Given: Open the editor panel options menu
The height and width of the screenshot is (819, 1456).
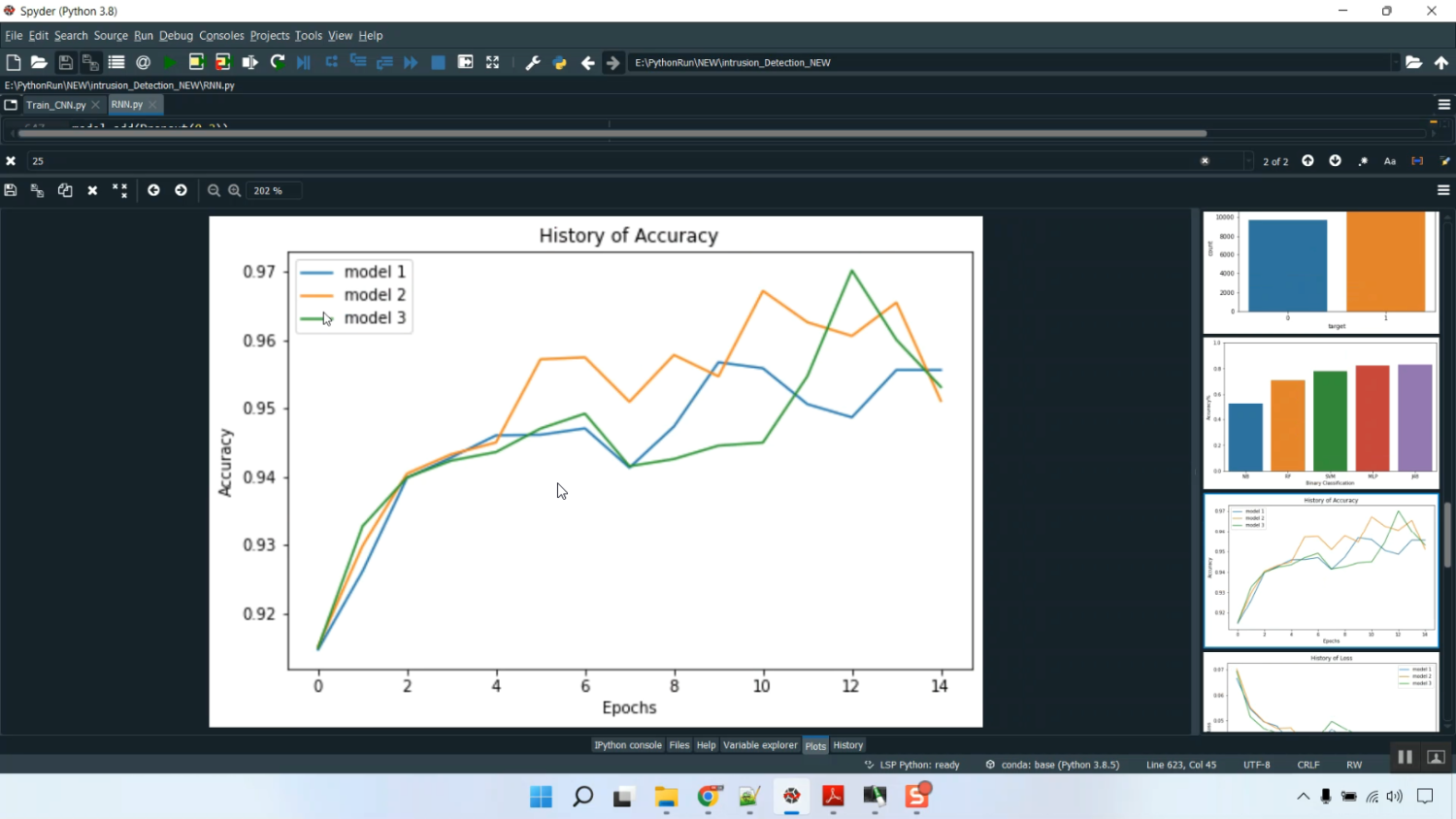Looking at the screenshot, I should [1443, 104].
